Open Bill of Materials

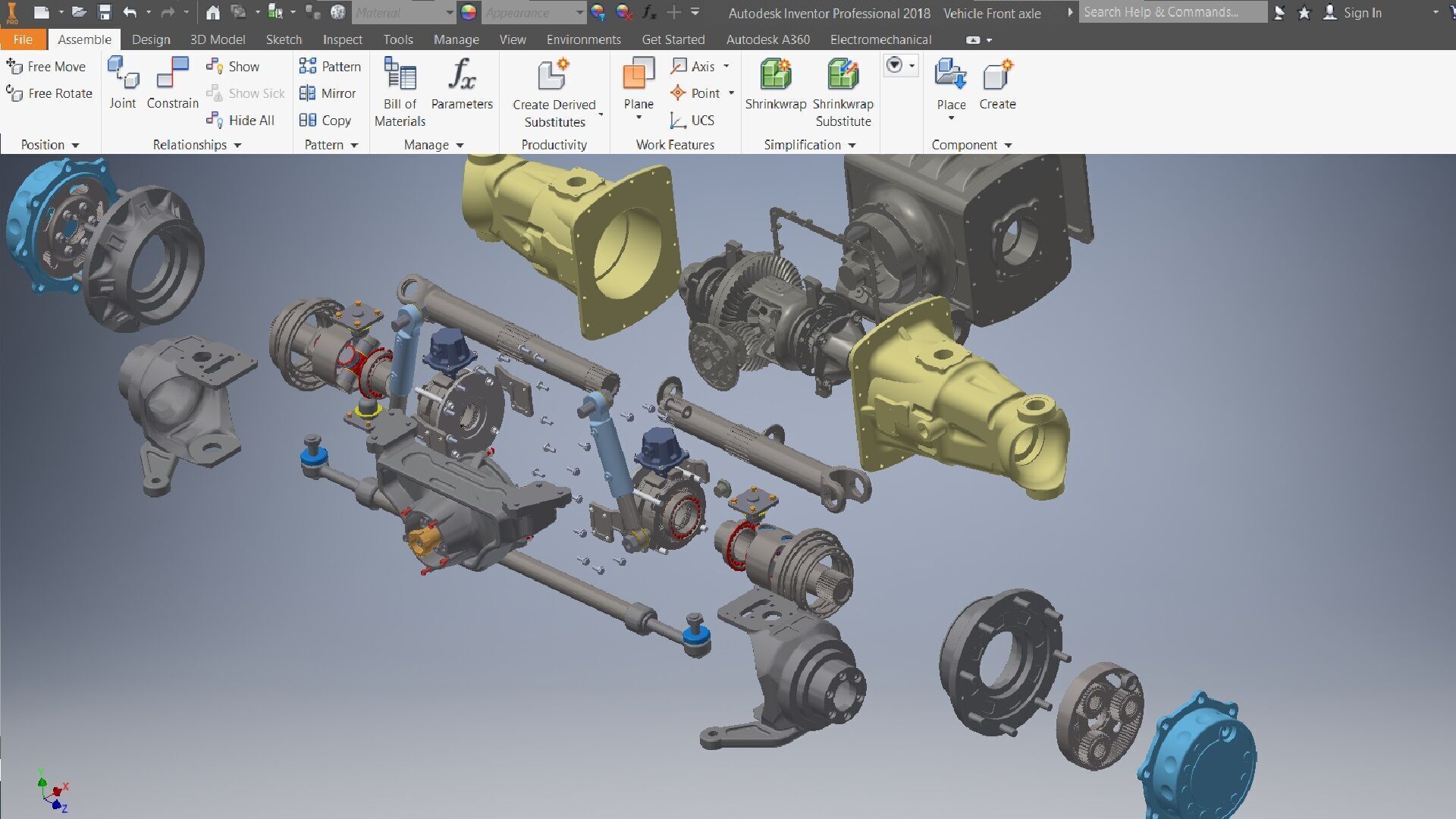pos(400,74)
